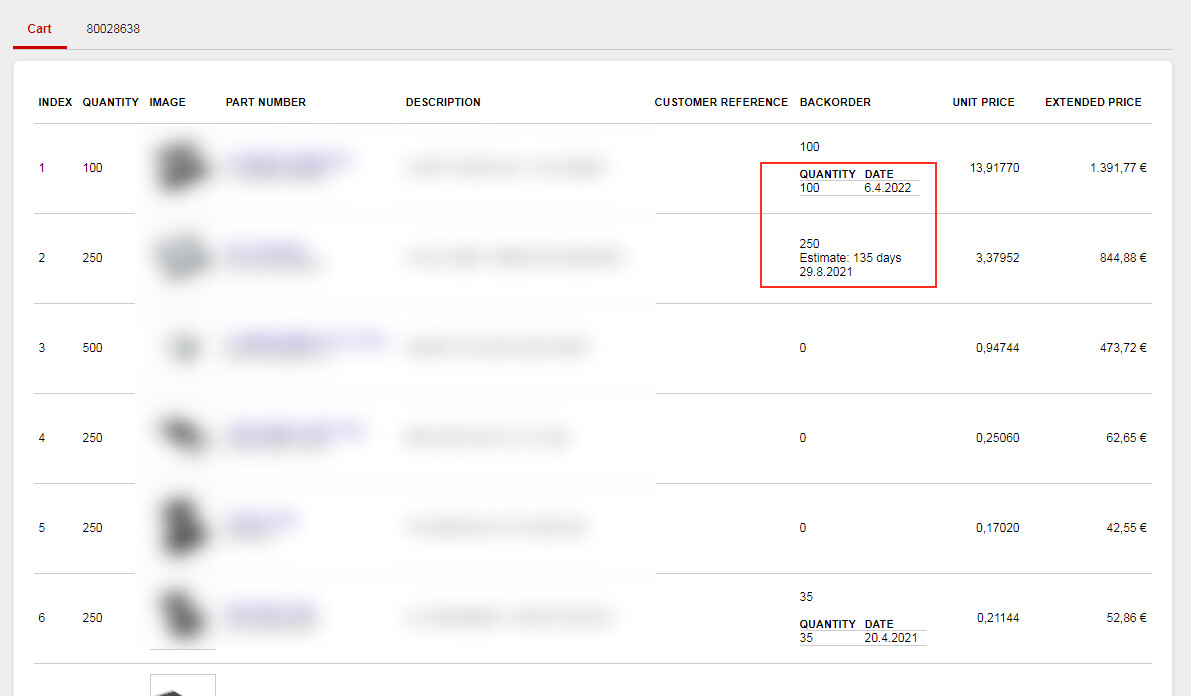This screenshot has width=1191, height=696.
Task: Click the part number link in row 2
Action: 265,250
